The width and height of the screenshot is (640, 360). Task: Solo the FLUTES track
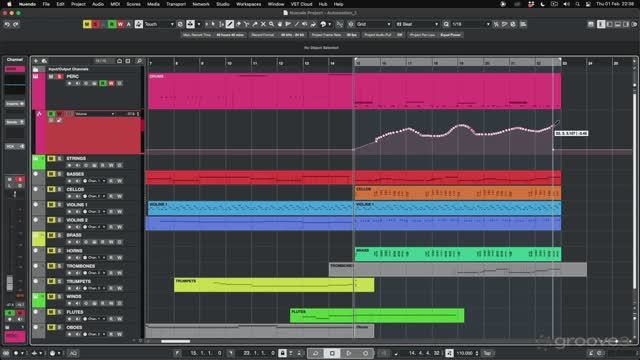[60, 312]
